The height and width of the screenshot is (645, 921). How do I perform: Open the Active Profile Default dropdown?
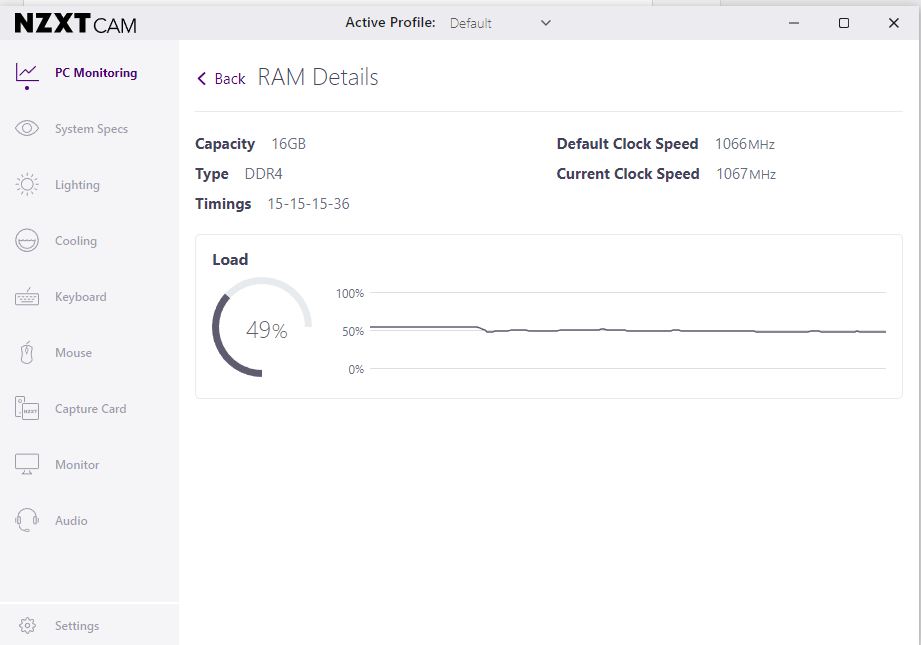500,23
